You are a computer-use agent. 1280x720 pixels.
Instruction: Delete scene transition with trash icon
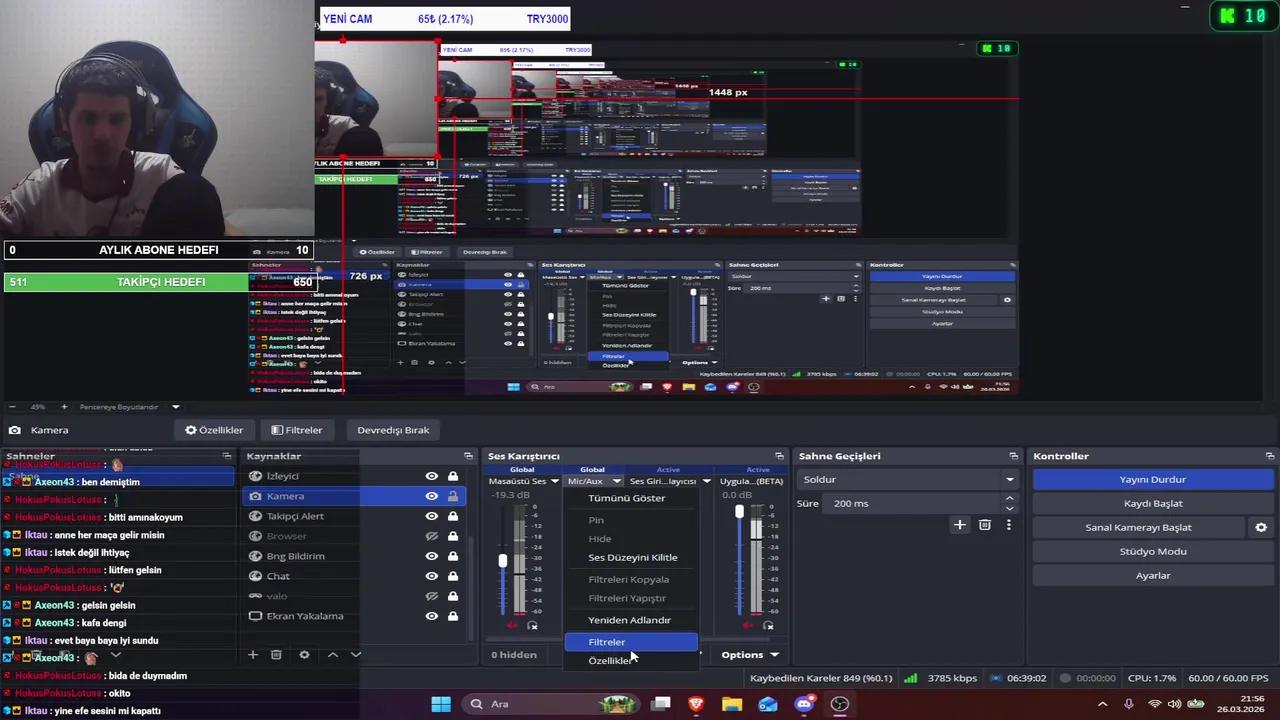coord(985,525)
